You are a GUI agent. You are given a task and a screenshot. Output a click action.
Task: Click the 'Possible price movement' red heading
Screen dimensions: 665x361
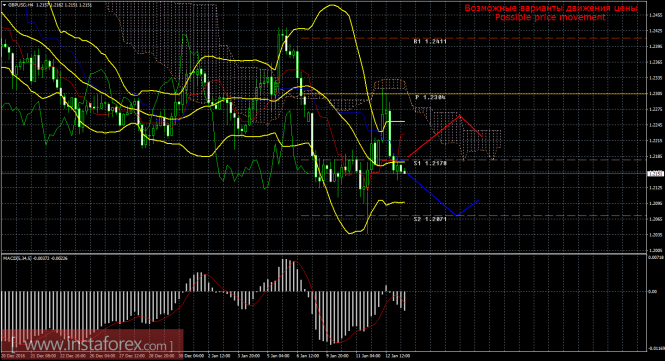[x=550, y=17]
